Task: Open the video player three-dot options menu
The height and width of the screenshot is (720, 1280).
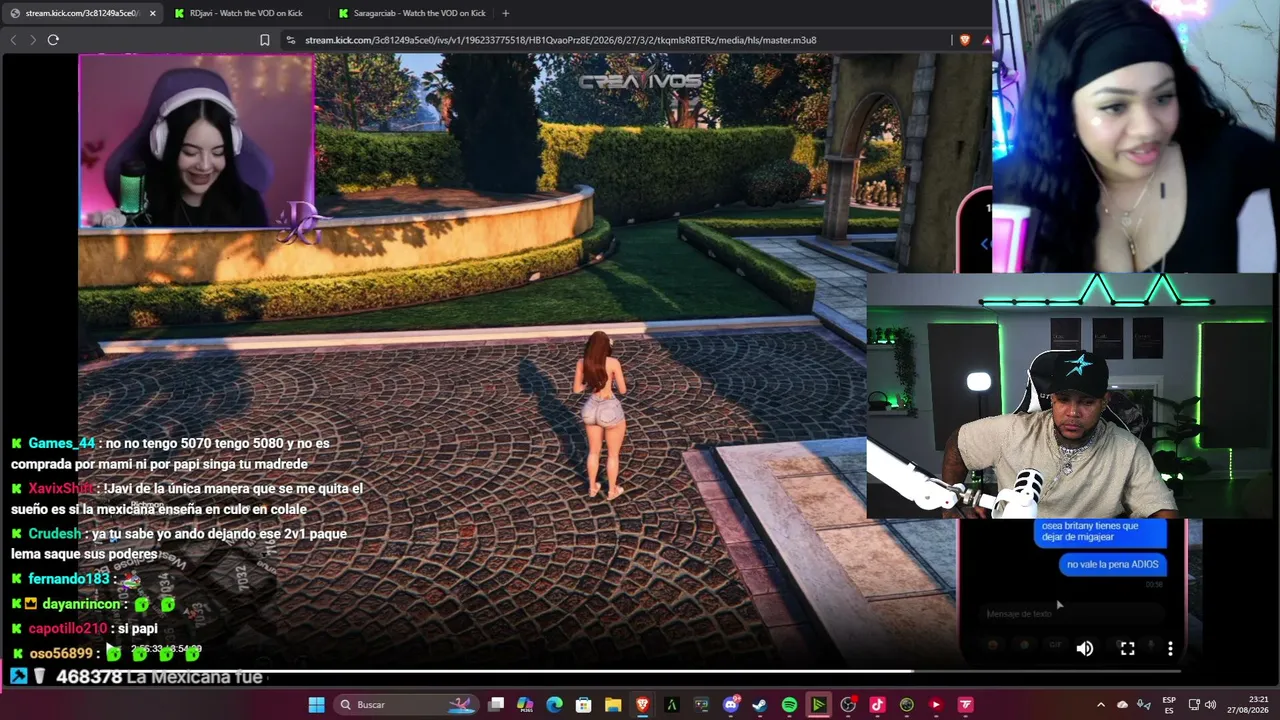Action: click(x=1170, y=649)
